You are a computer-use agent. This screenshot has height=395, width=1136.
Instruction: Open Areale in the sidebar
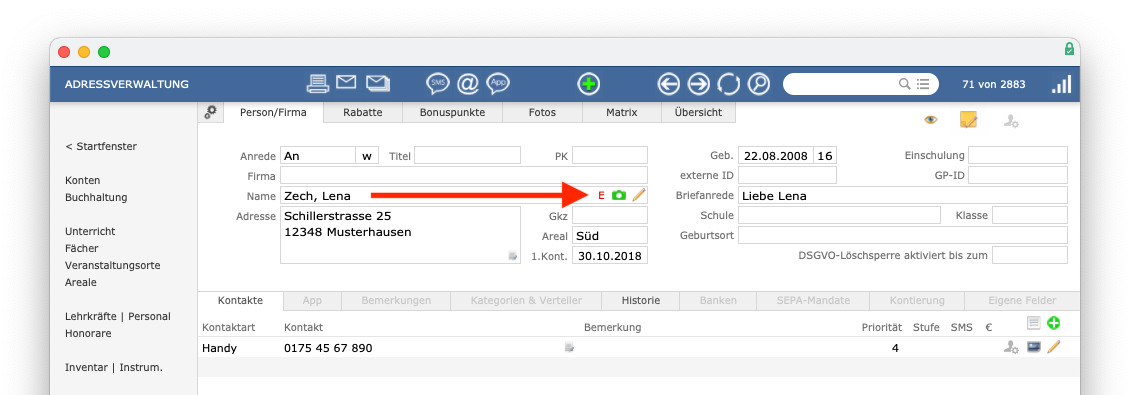80,282
